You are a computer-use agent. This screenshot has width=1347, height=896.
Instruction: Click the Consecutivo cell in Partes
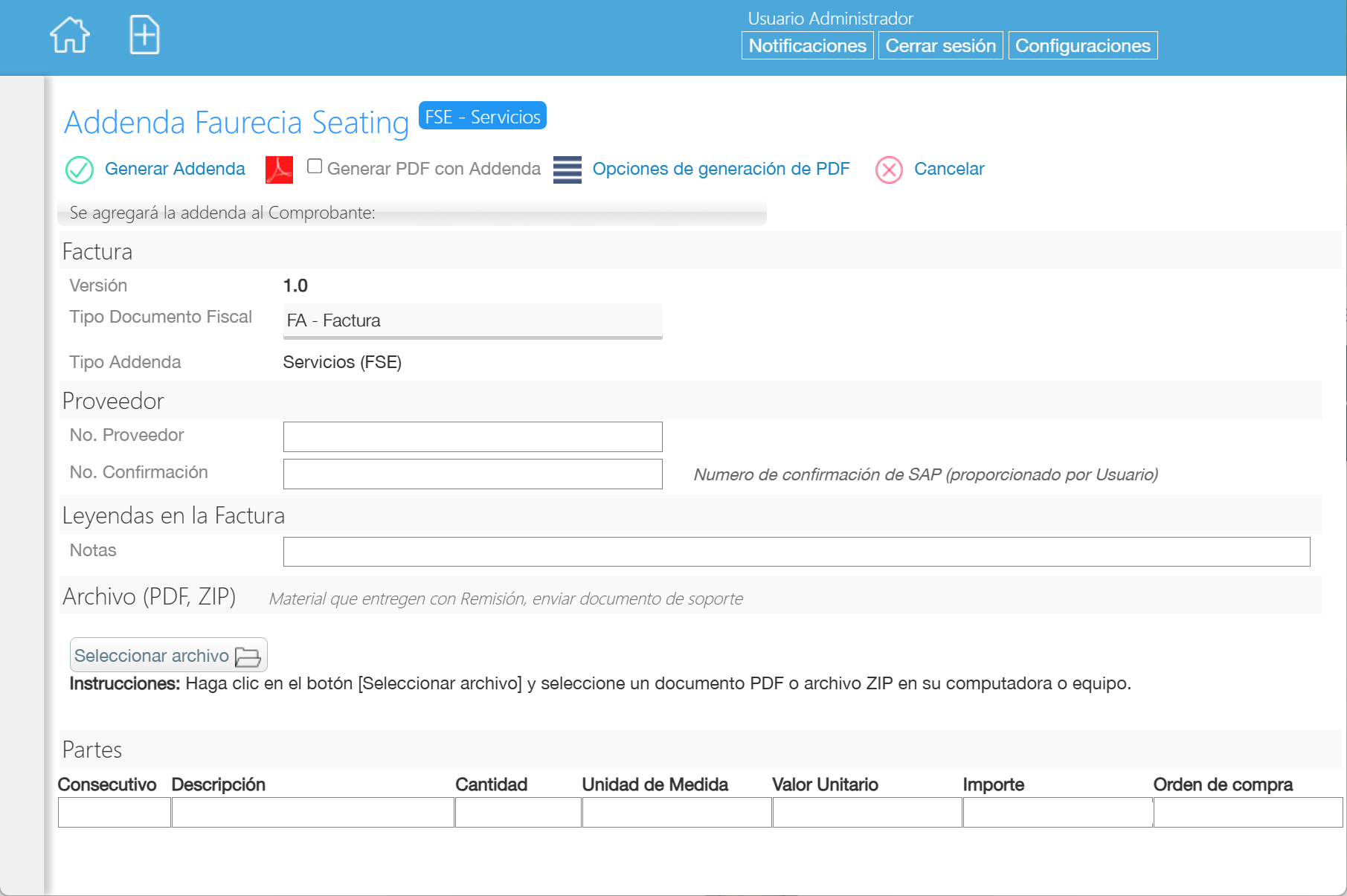pyautogui.click(x=115, y=812)
